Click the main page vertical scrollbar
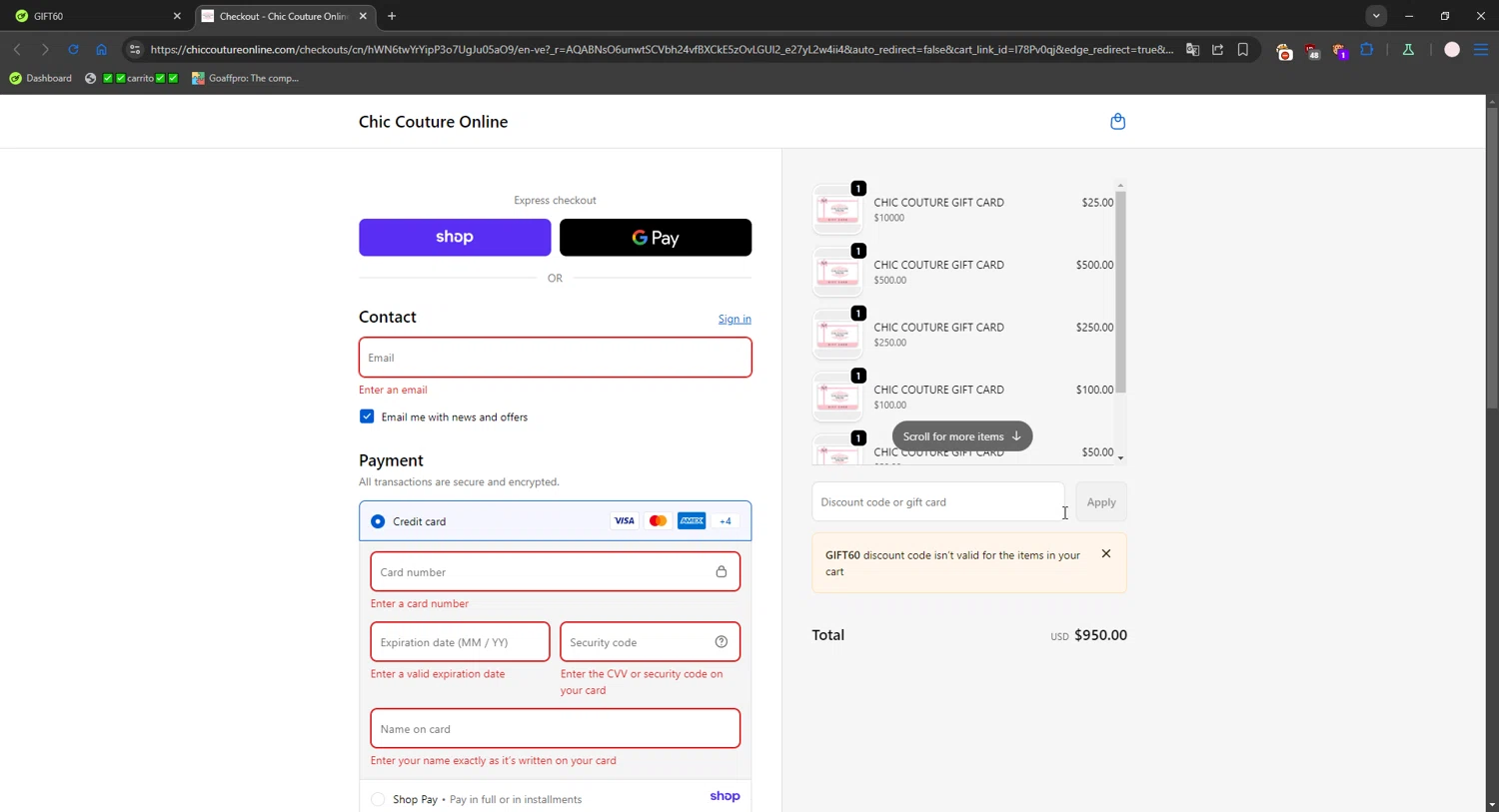Viewport: 1499px width, 812px height. [1492, 258]
